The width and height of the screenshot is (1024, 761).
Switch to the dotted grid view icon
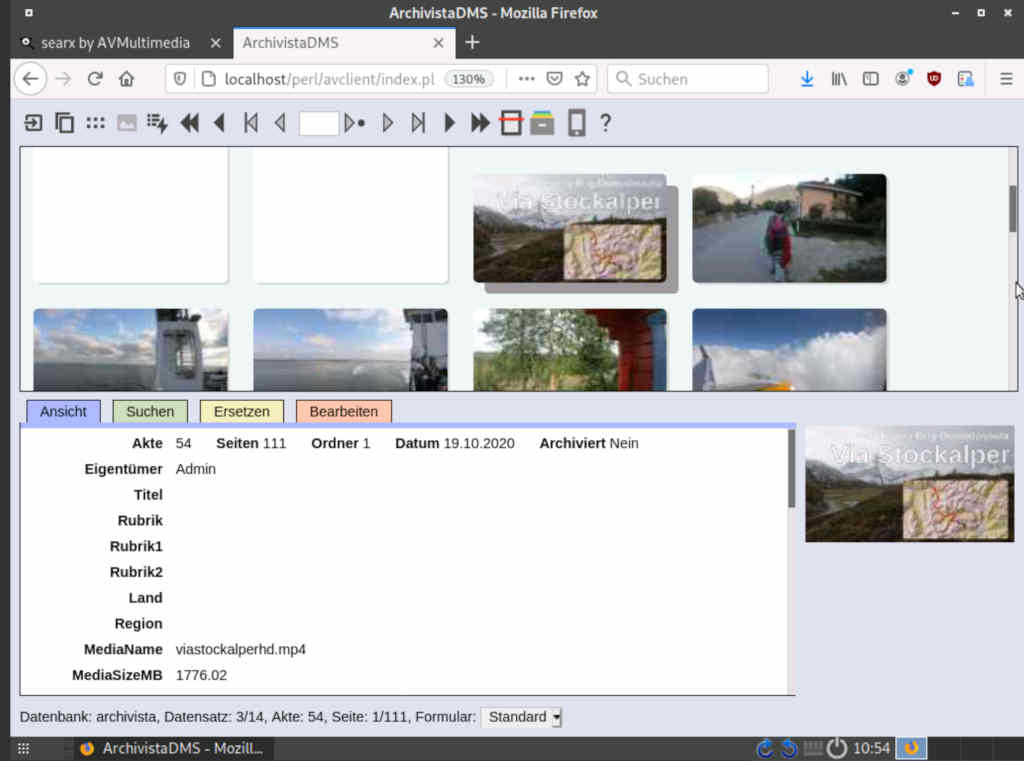(x=95, y=123)
